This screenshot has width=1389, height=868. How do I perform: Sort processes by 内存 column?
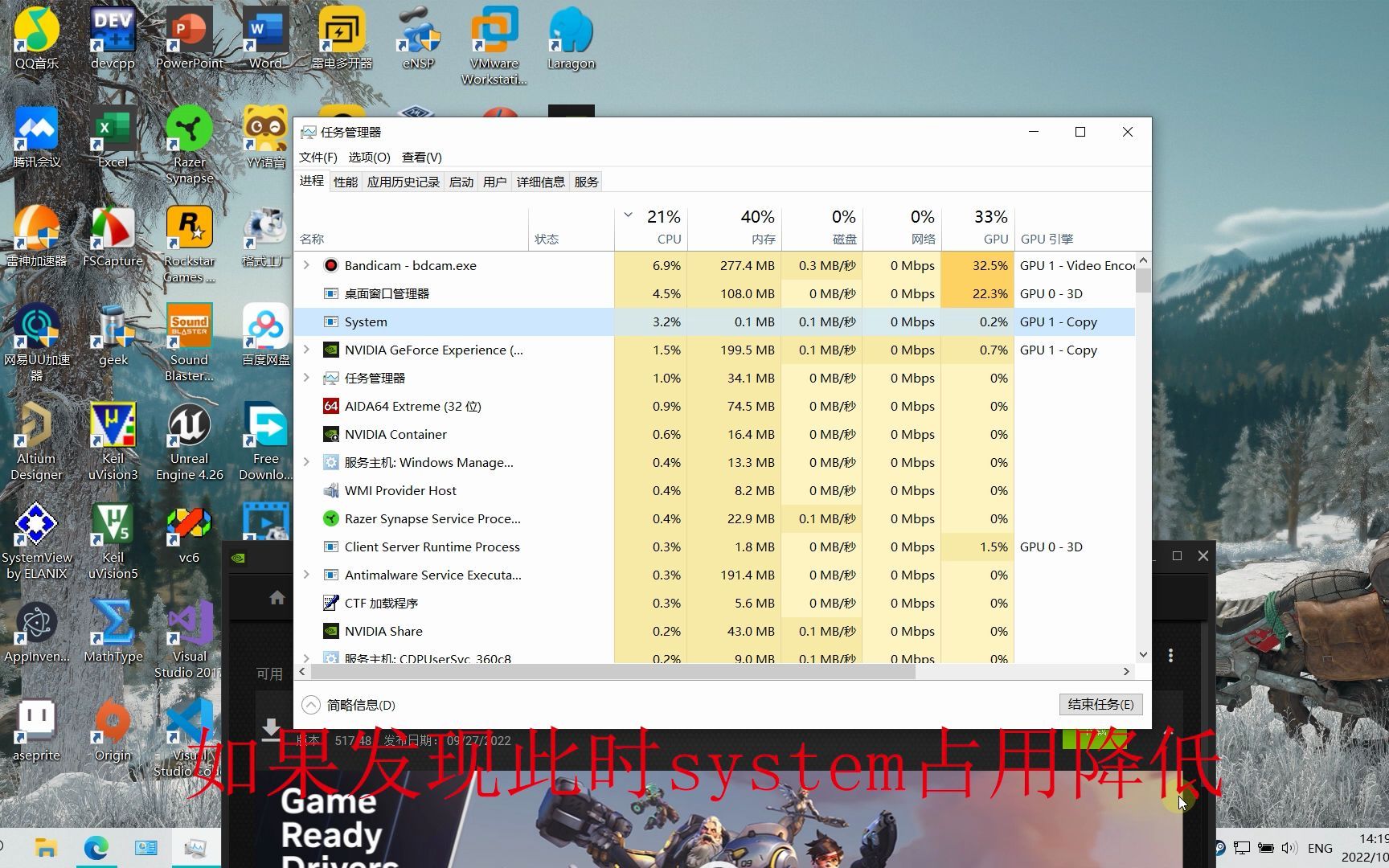coord(735,227)
